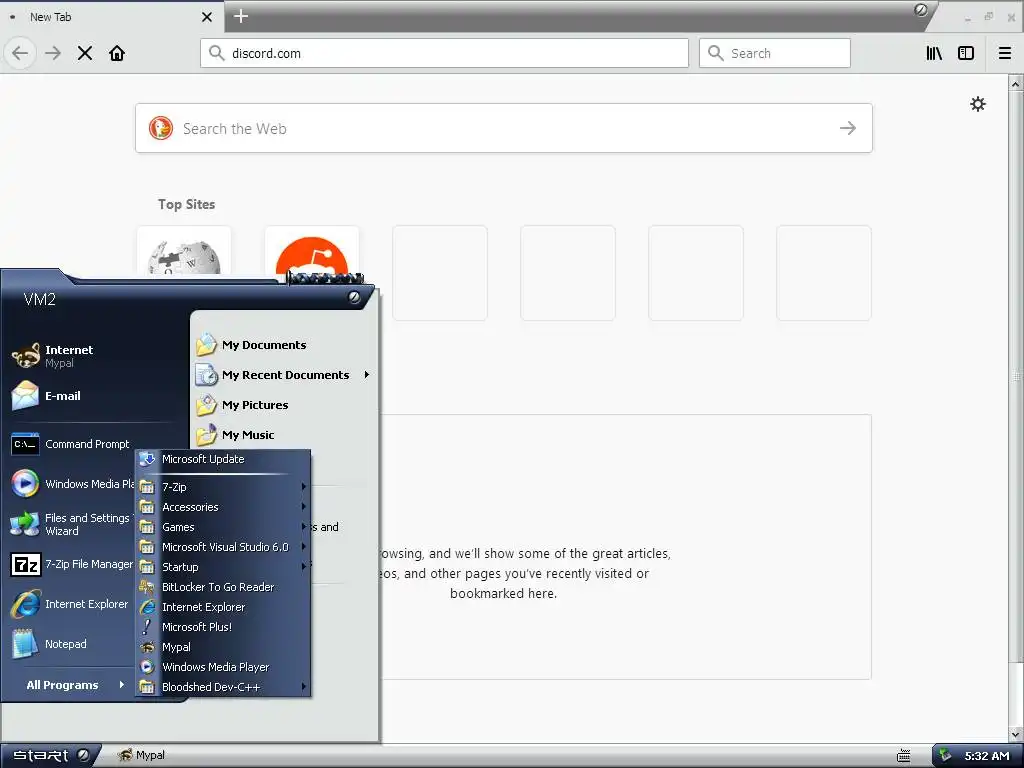
Task: Click page scrollbar down arrow
Action: (1016, 734)
